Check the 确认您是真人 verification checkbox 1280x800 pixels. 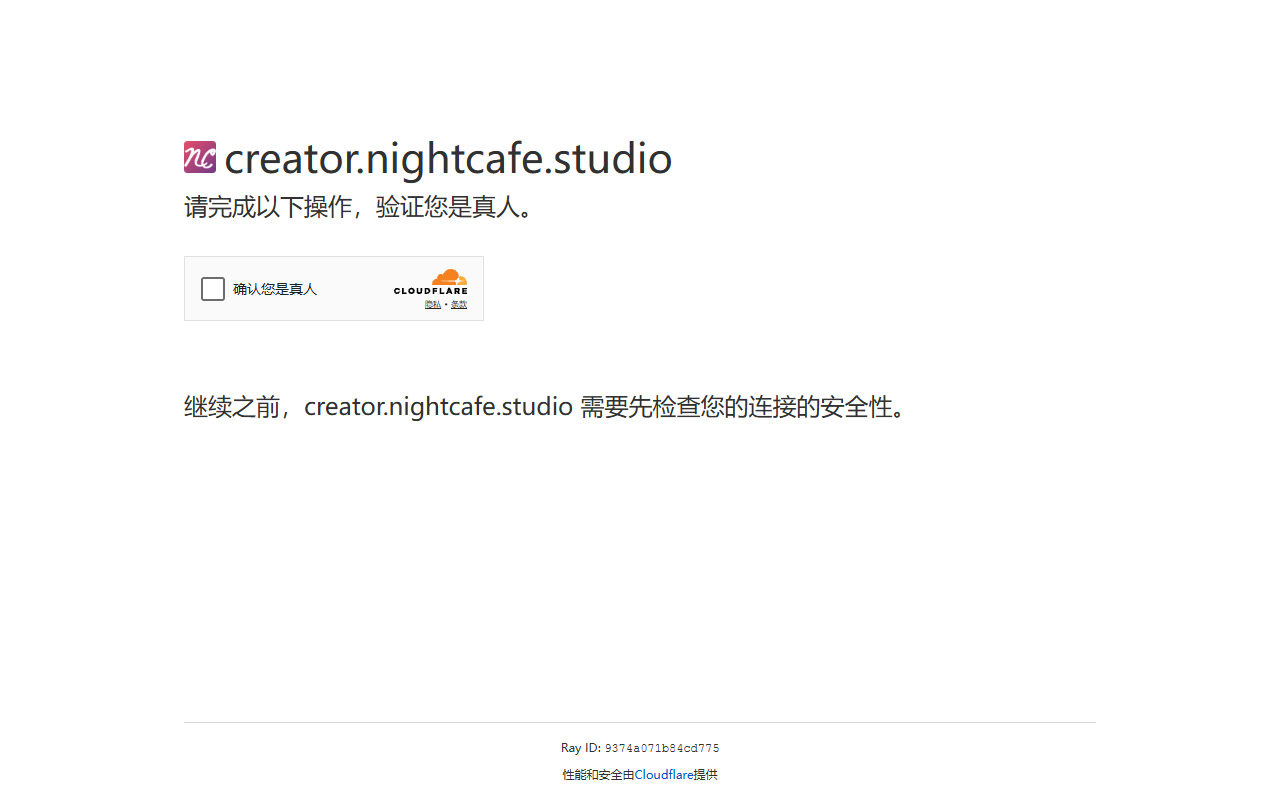click(x=213, y=289)
